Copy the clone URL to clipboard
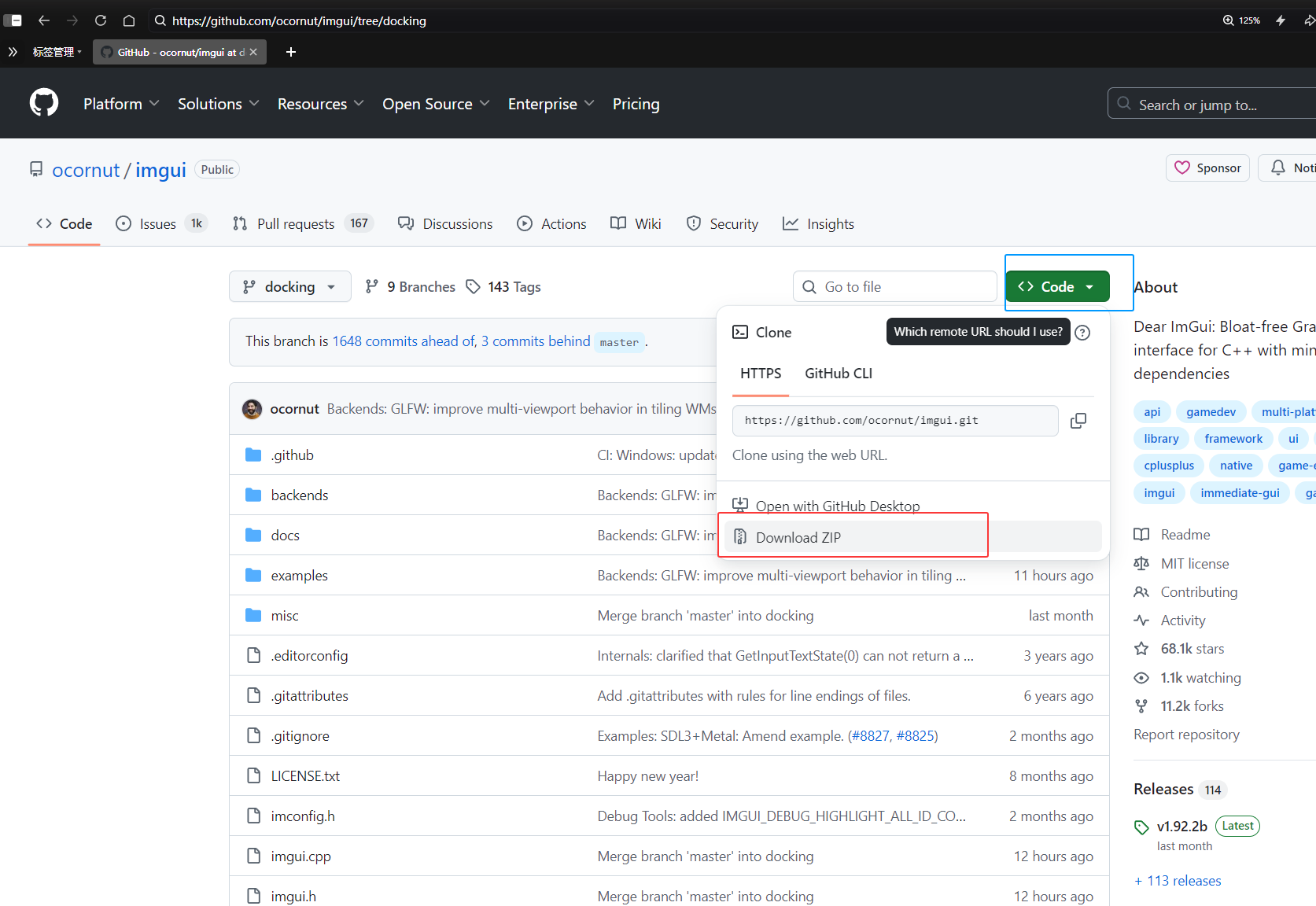Image resolution: width=1316 pixels, height=906 pixels. click(1078, 421)
